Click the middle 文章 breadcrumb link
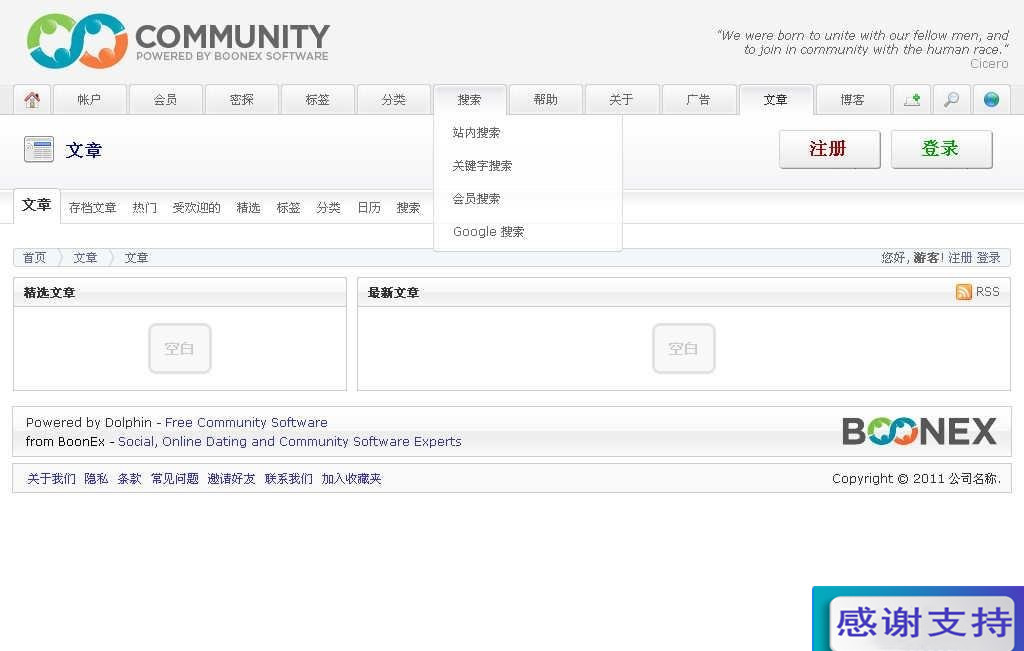Screen dimensions: 1024x651 pyautogui.click(x=85, y=258)
